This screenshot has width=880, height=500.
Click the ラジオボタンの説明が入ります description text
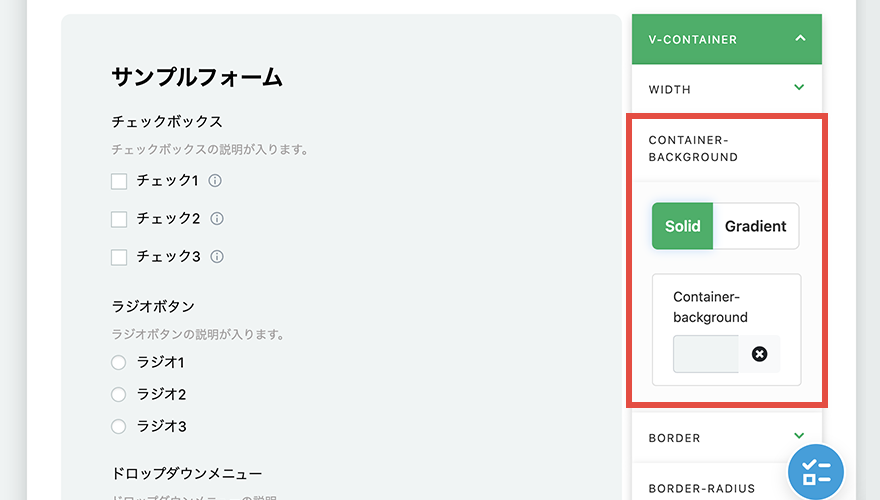pyautogui.click(x=198, y=334)
